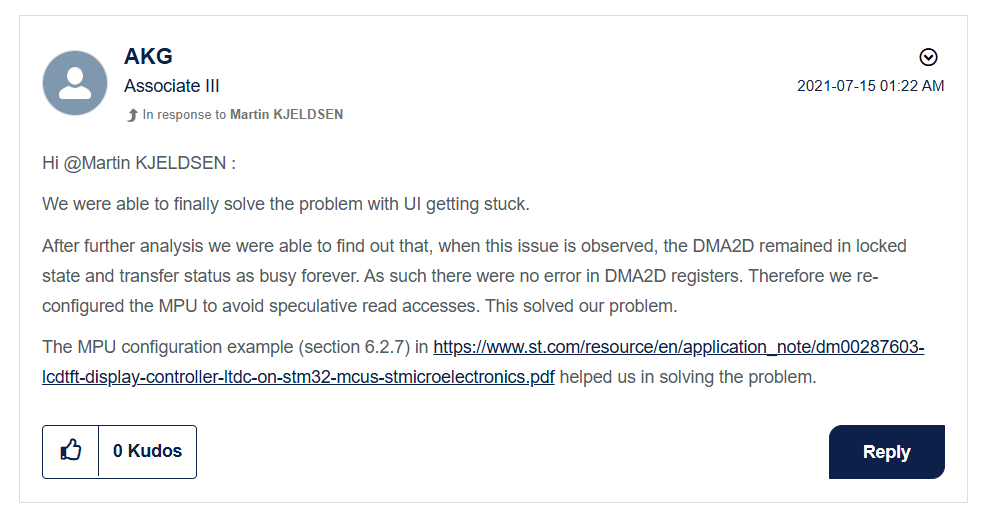
Task: Click the lcdtft-display-controller PDF link line
Action: pyautogui.click(x=298, y=378)
